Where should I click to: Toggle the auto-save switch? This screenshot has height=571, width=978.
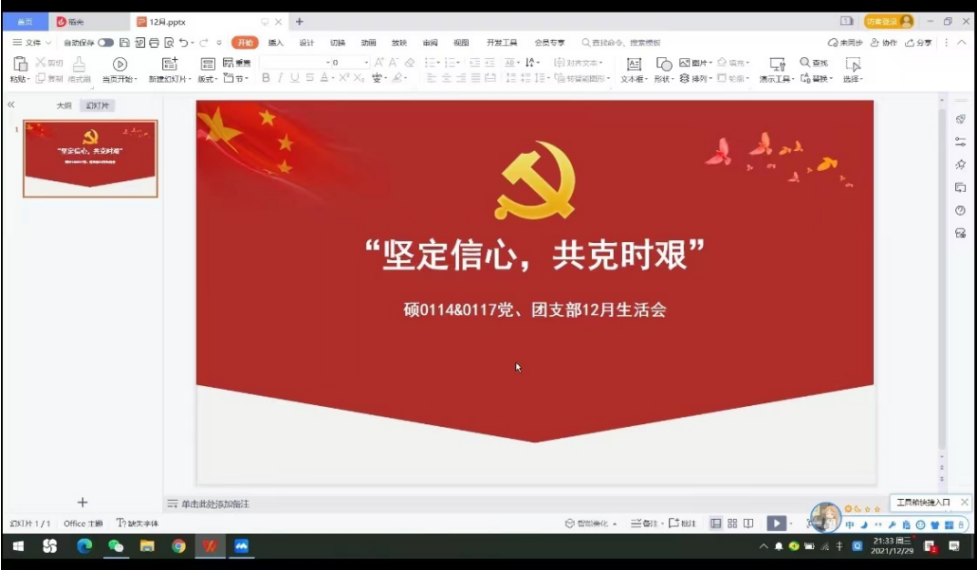[x=105, y=43]
